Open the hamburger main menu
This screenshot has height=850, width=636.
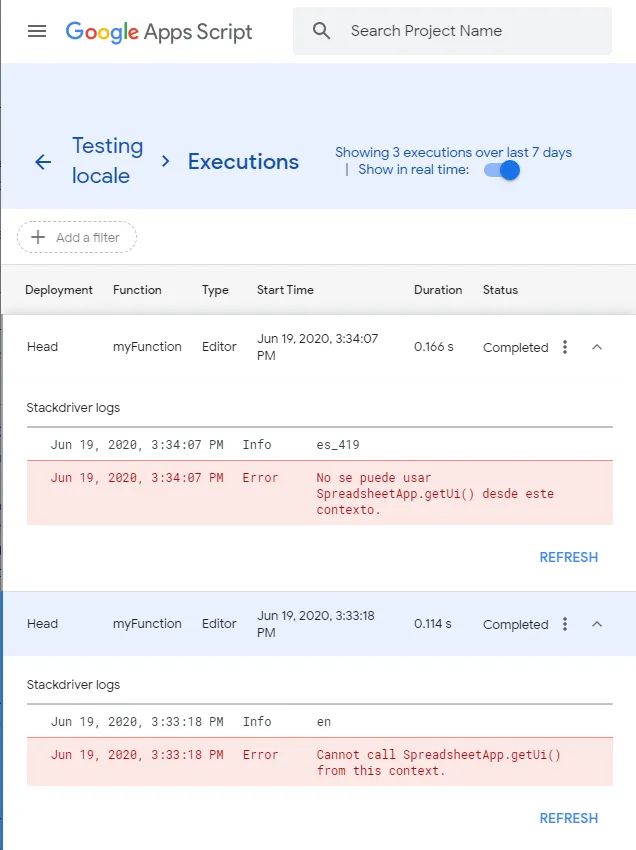coord(37,31)
